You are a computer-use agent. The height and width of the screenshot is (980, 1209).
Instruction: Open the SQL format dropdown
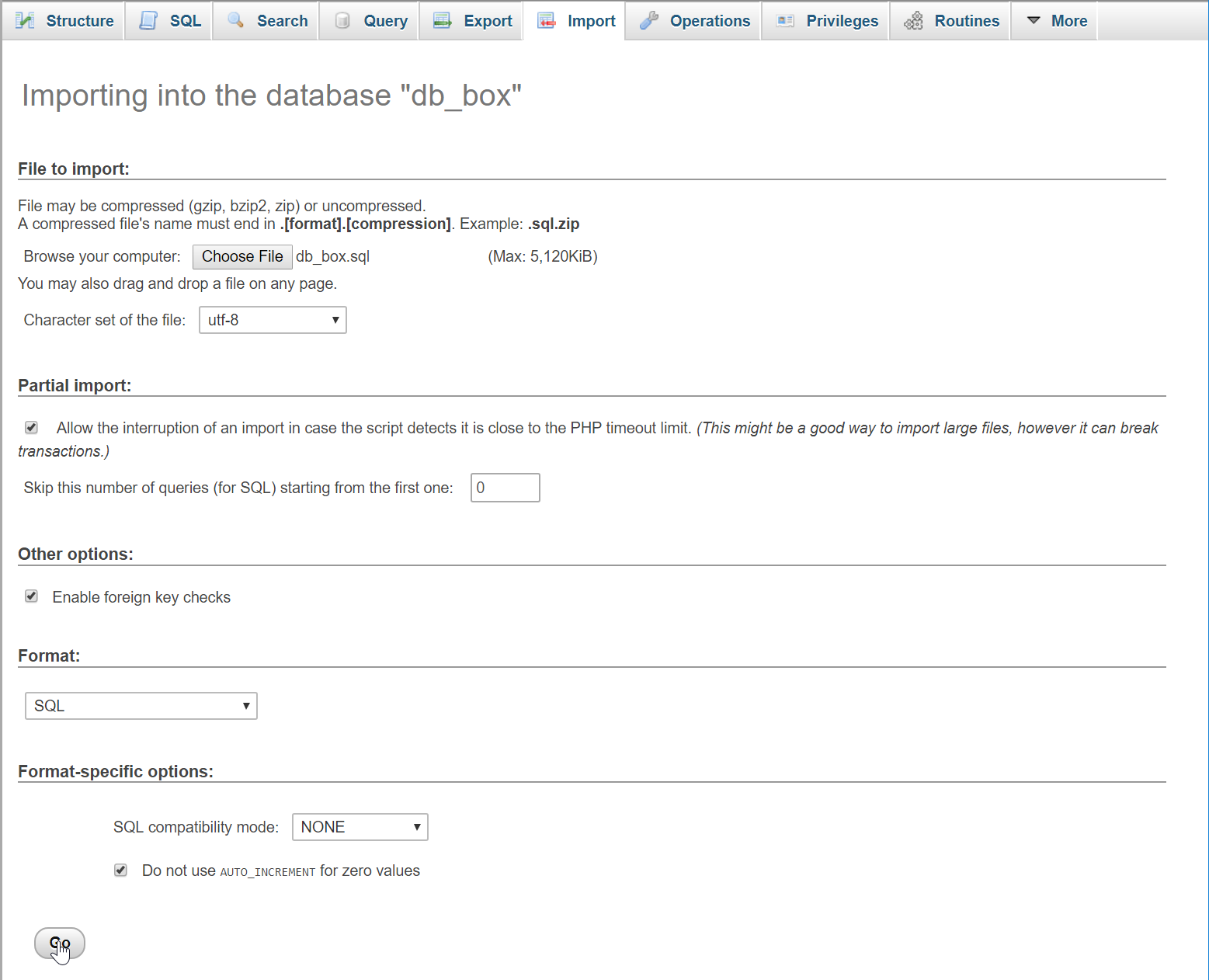click(141, 706)
